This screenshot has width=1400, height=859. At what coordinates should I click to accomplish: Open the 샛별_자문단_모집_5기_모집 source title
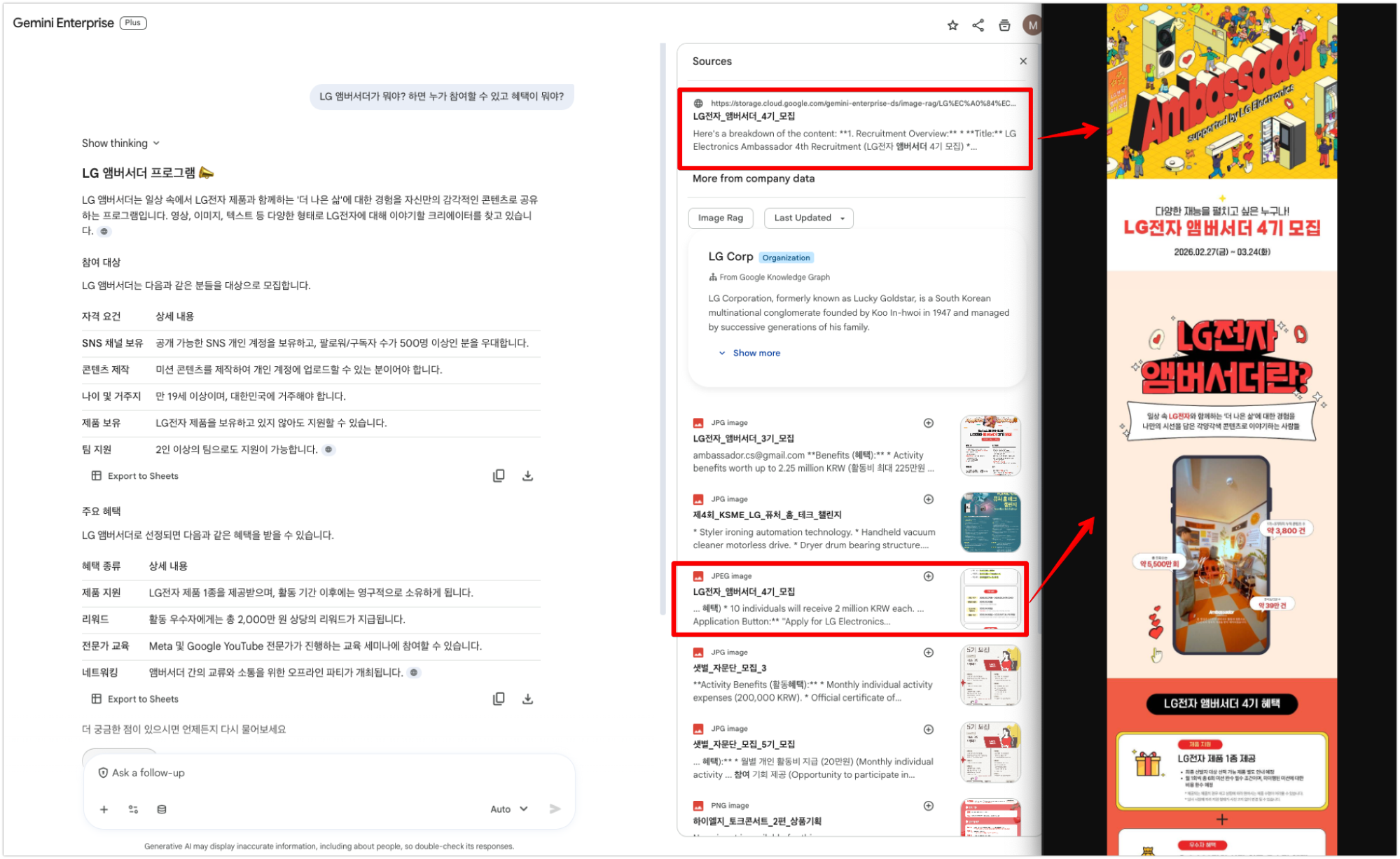tap(743, 745)
